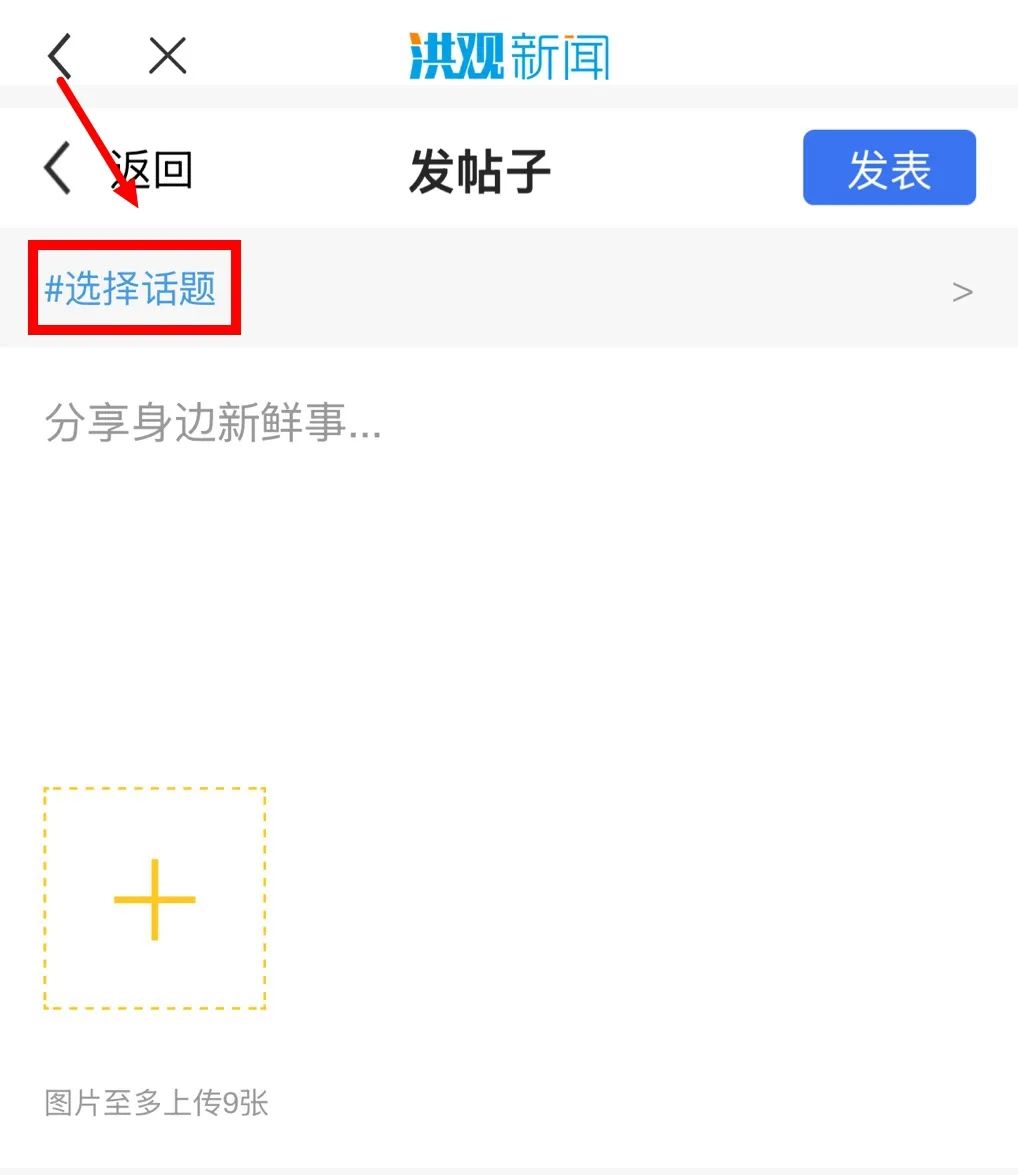Tap 新闻 text in the header logo

click(560, 57)
